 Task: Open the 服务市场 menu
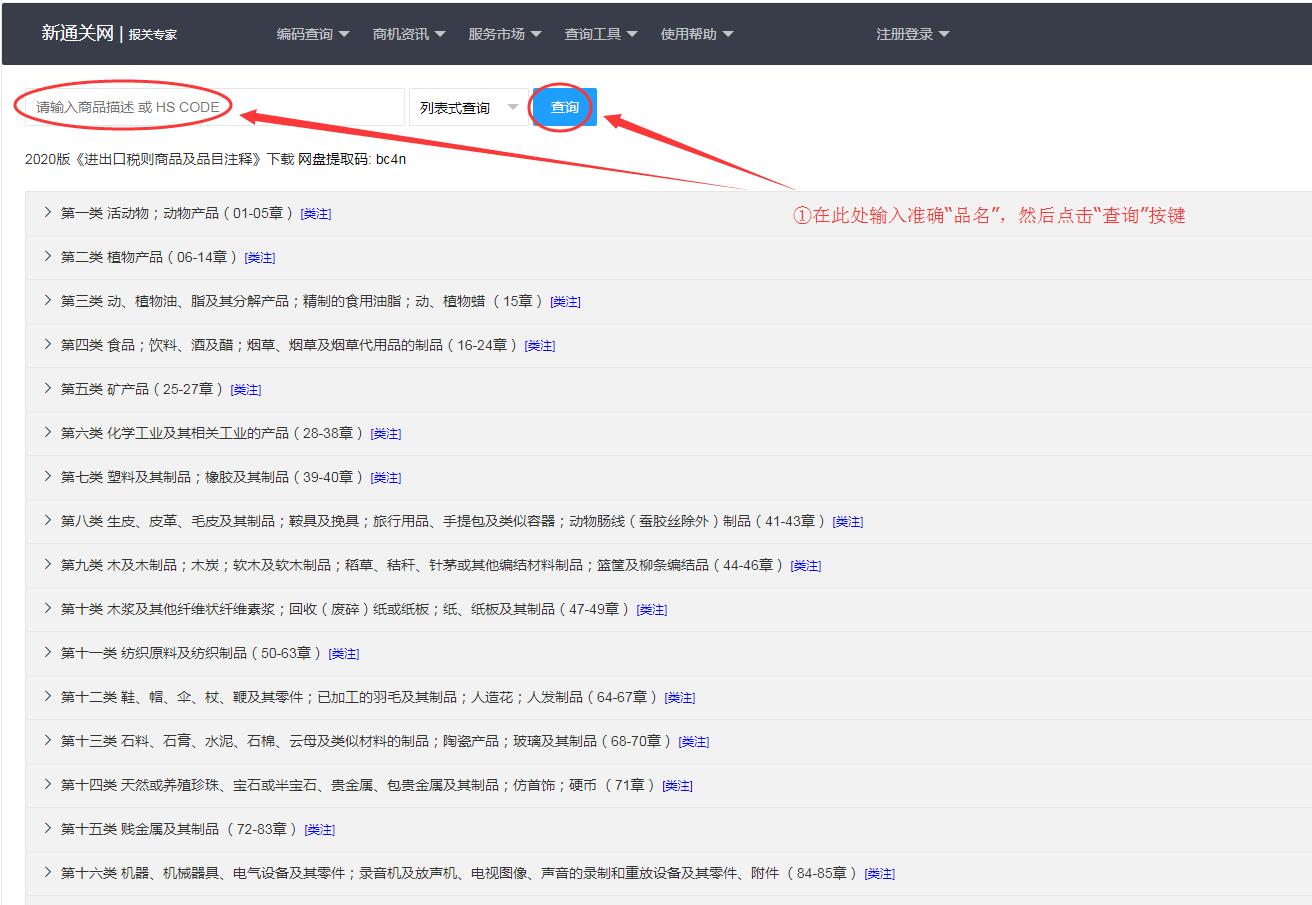click(505, 34)
